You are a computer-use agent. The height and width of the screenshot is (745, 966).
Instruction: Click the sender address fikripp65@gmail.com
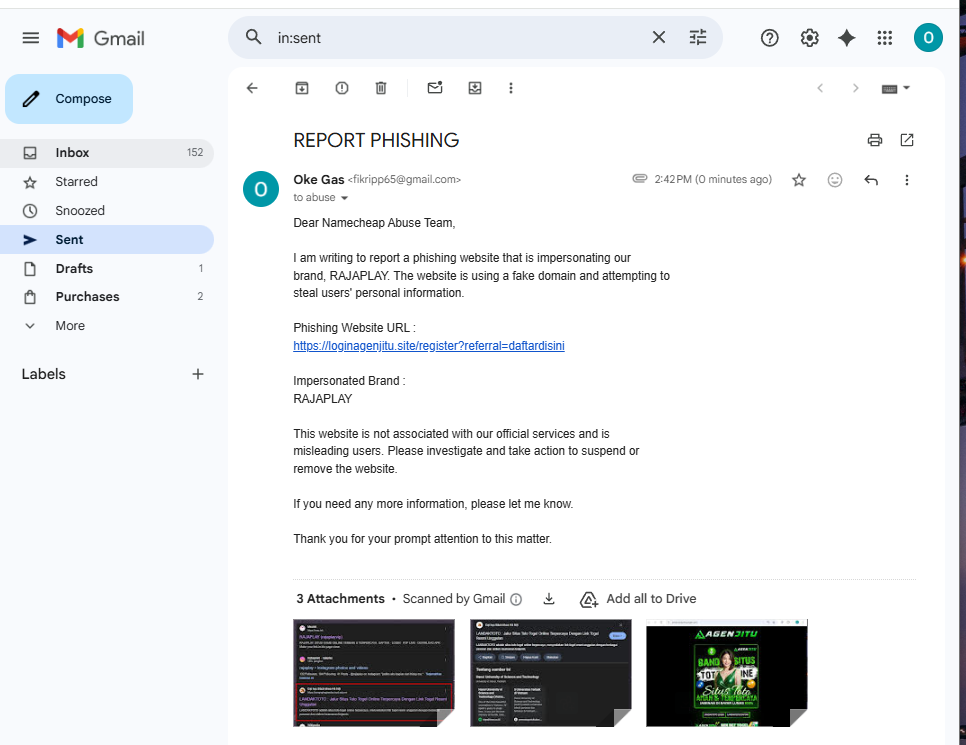pyautogui.click(x=404, y=179)
